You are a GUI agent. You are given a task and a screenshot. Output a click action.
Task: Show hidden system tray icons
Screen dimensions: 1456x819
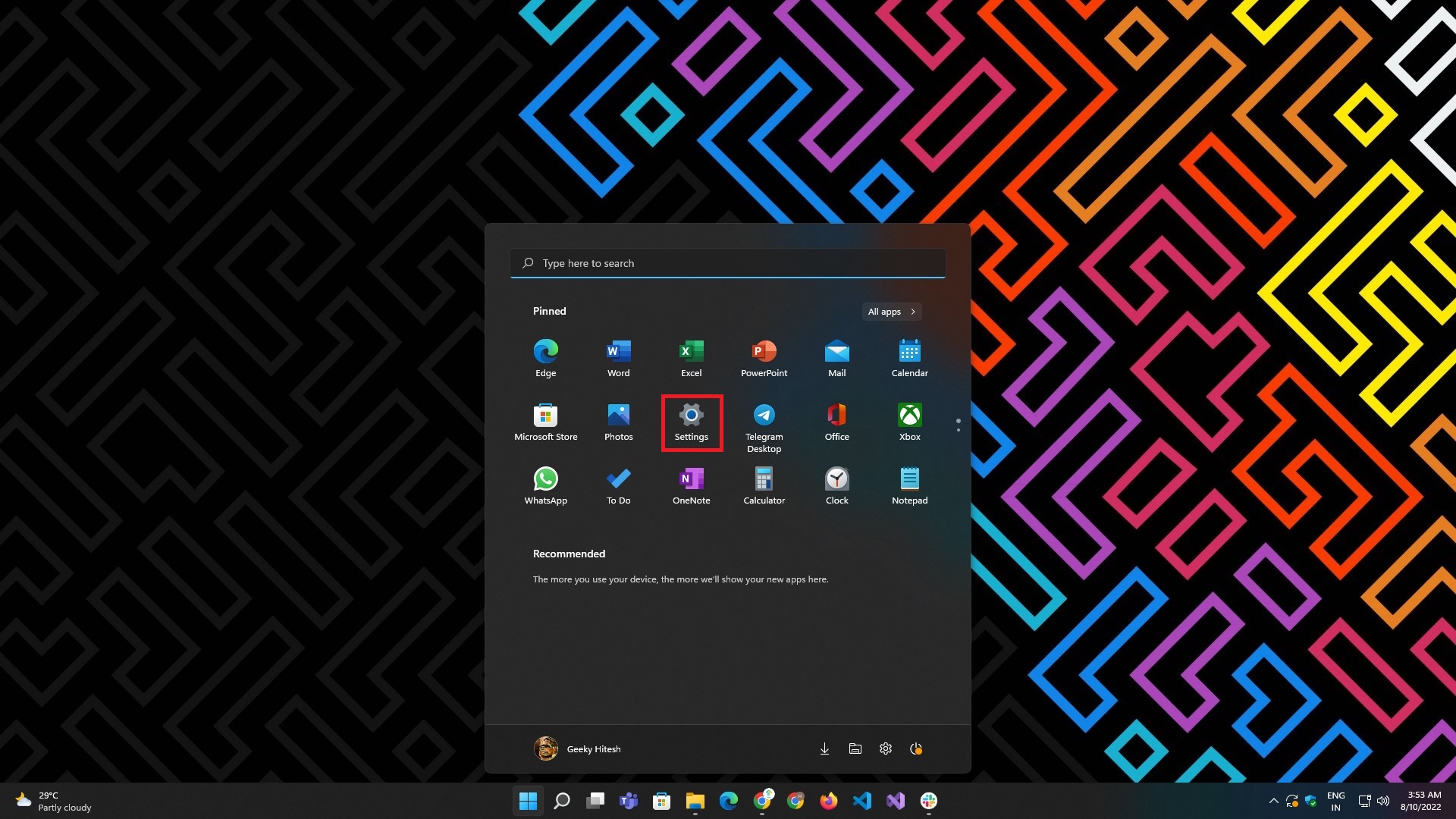tap(1273, 801)
